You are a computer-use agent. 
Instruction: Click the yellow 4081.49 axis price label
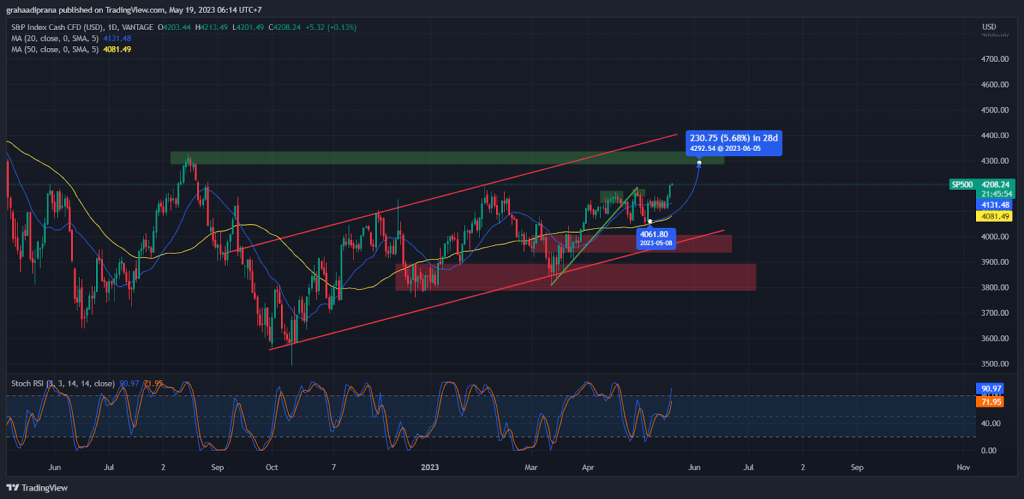tap(994, 216)
